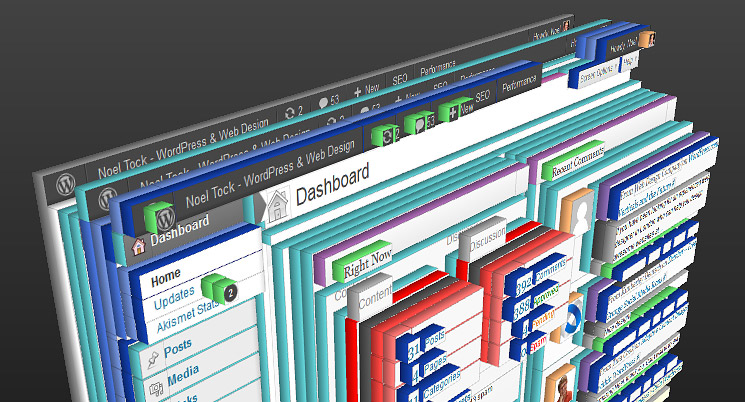Open the green Updates refresh icon in front toolbar
The width and height of the screenshot is (745, 402).
tap(383, 135)
